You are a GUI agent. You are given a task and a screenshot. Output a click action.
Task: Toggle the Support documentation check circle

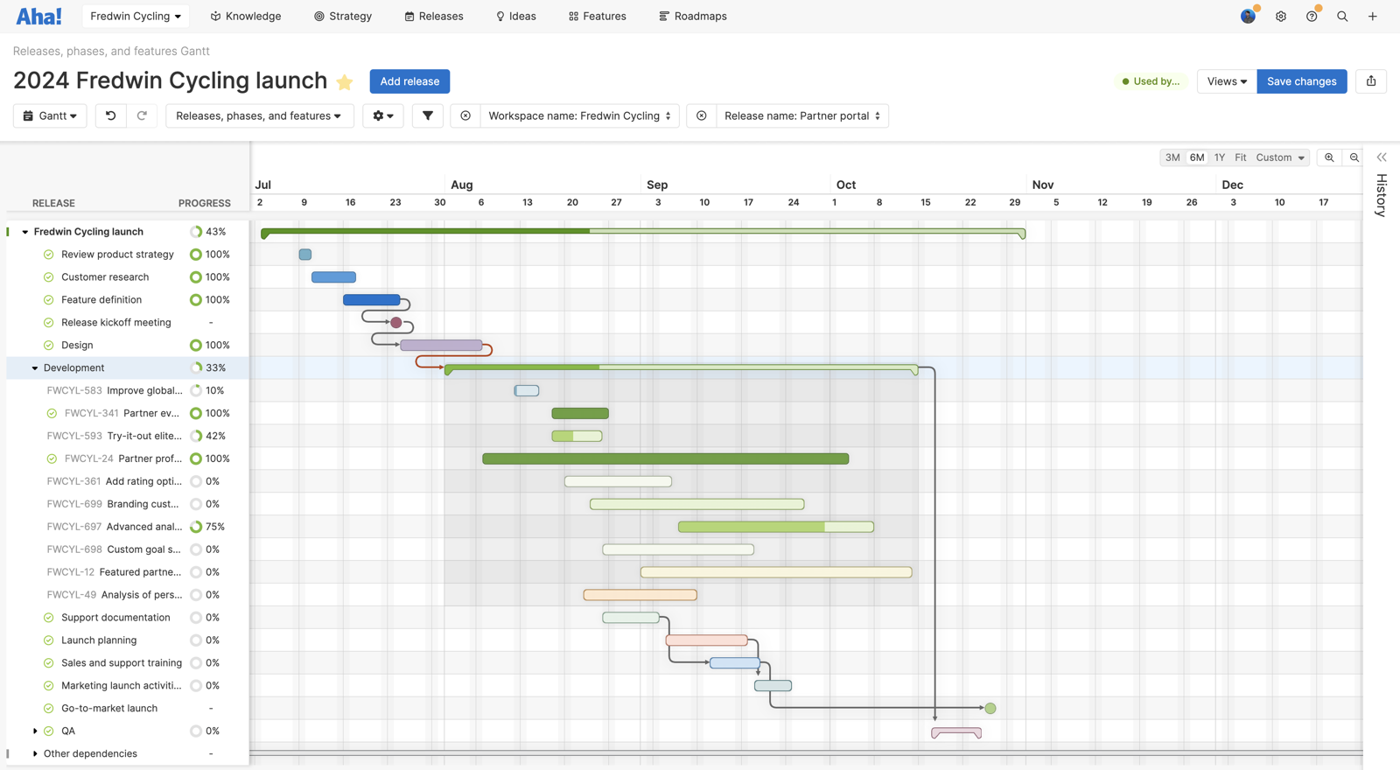click(x=48, y=618)
